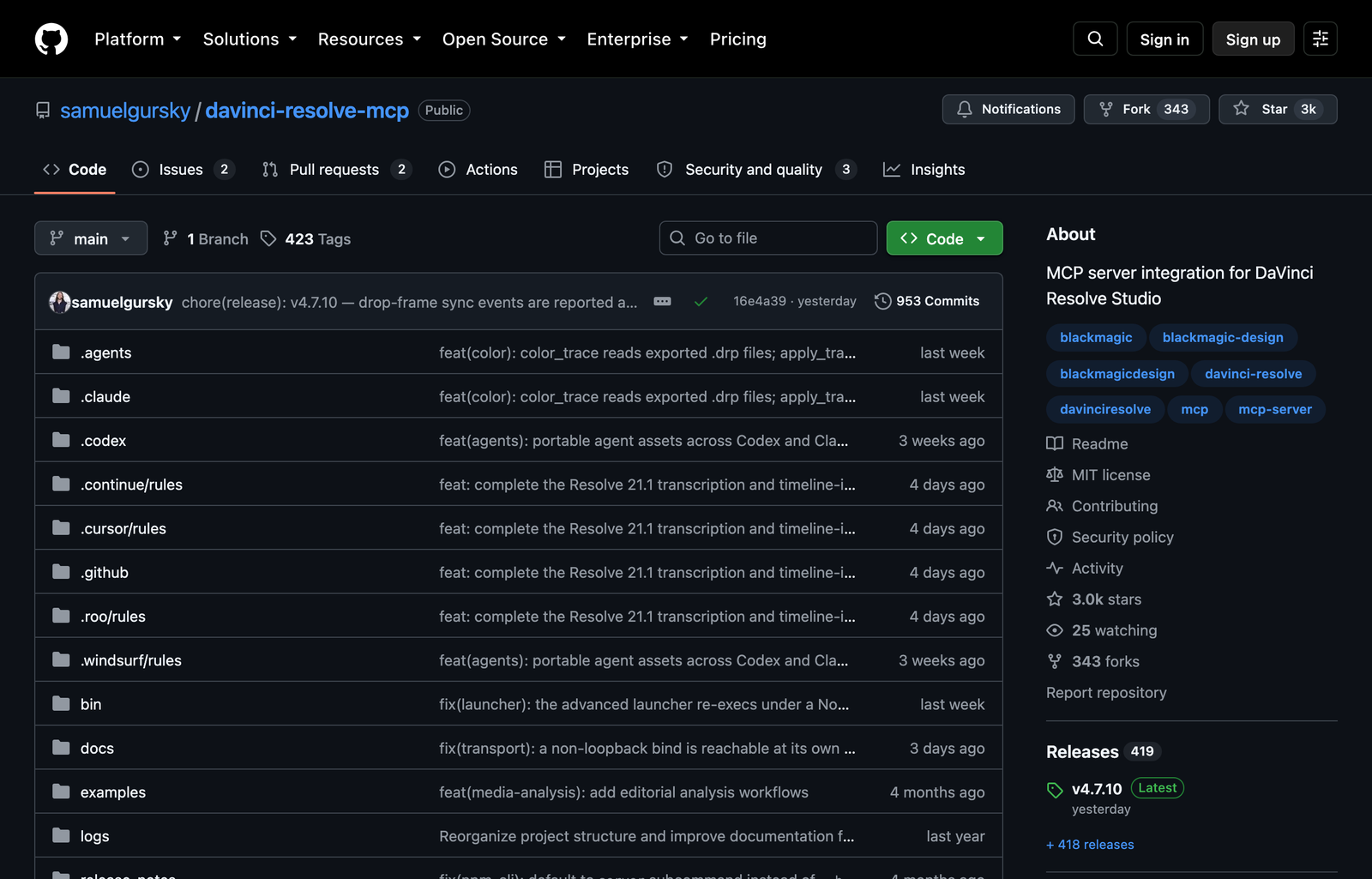Image resolution: width=1372 pixels, height=879 pixels.
Task: Open the Enterprise dropdown menu
Action: tap(638, 39)
